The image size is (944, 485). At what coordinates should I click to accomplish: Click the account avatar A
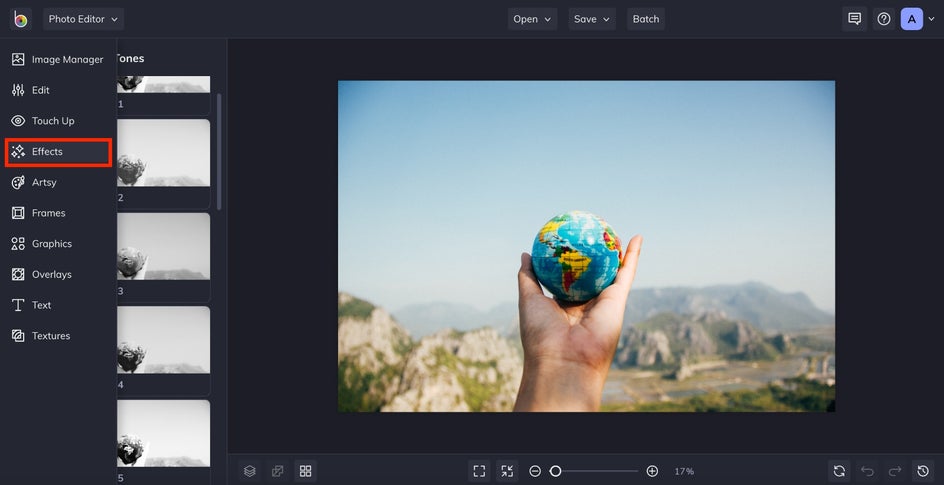[x=911, y=19]
